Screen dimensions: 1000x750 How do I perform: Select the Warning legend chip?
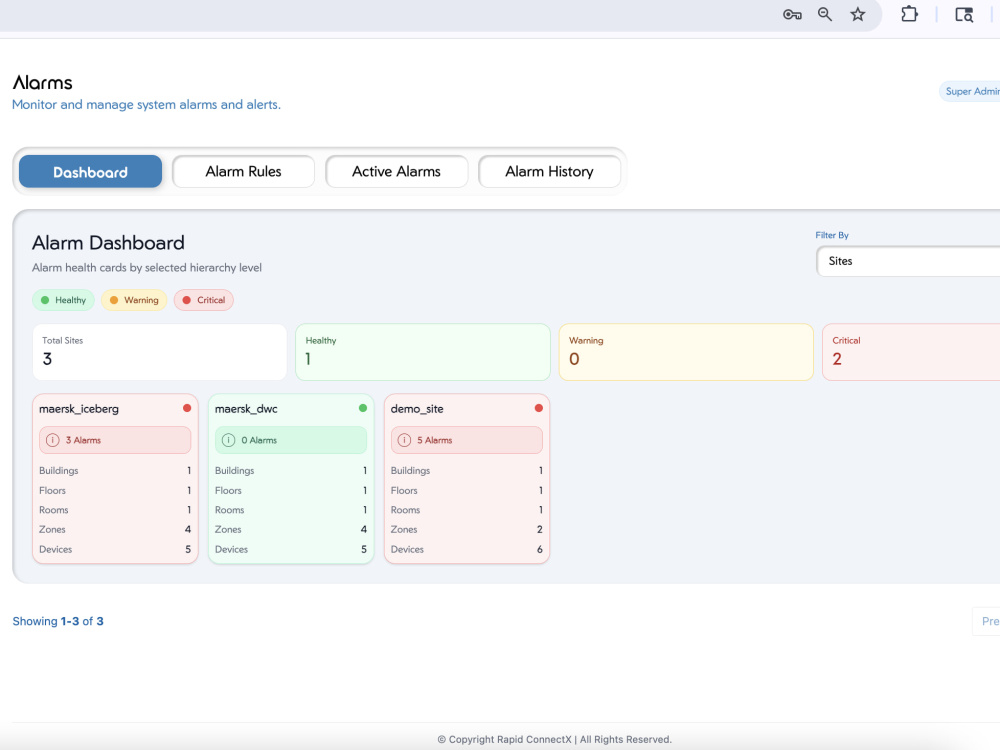pos(134,300)
